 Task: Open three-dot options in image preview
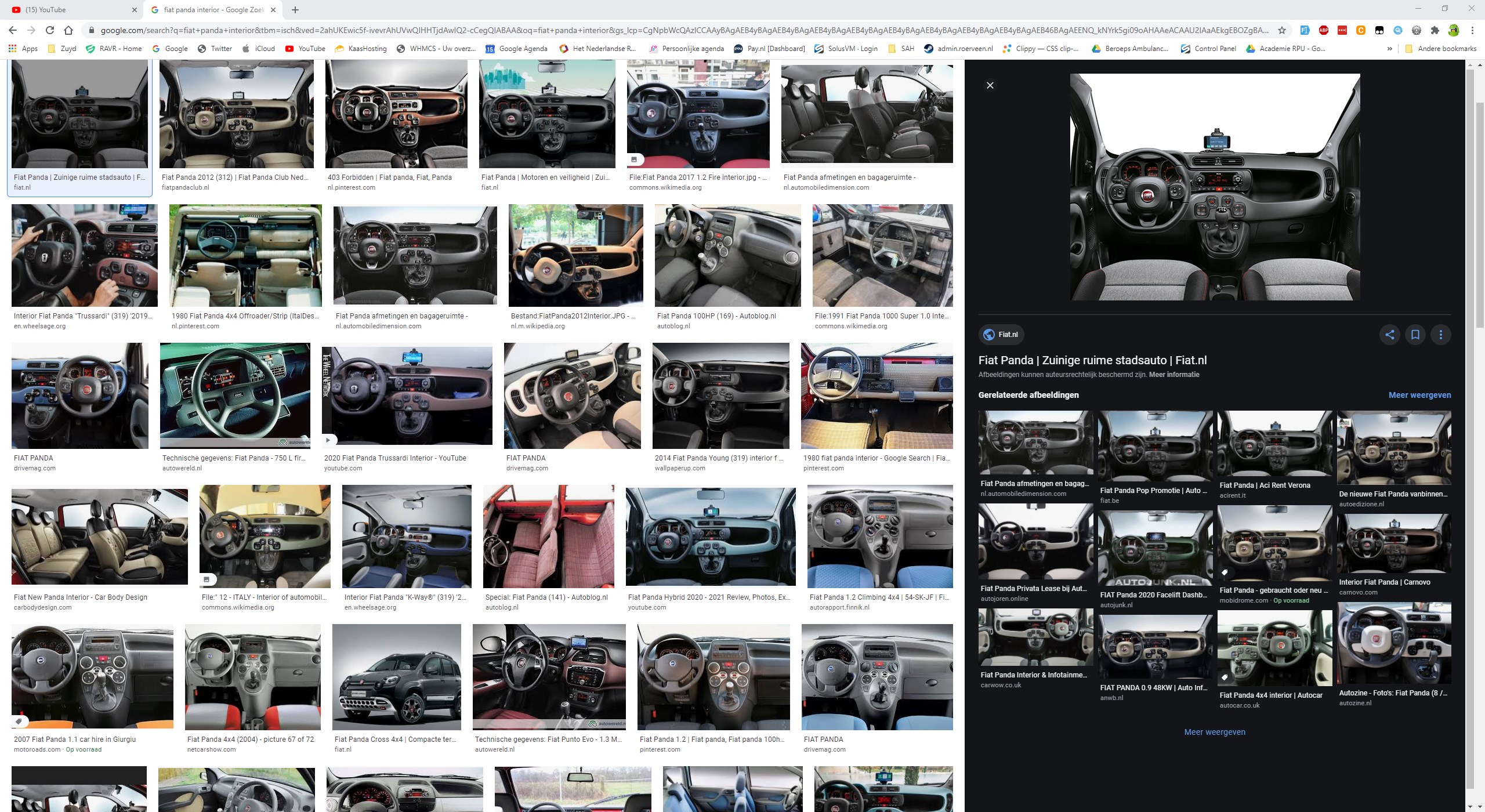[x=1440, y=334]
